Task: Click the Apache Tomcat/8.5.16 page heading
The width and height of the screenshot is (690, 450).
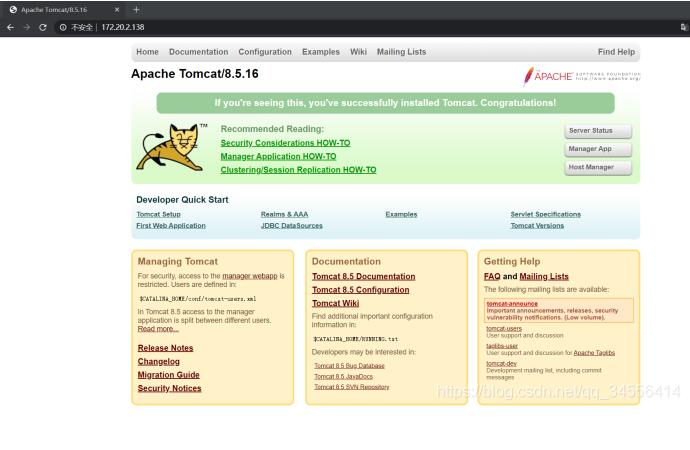Action: click(x=195, y=74)
